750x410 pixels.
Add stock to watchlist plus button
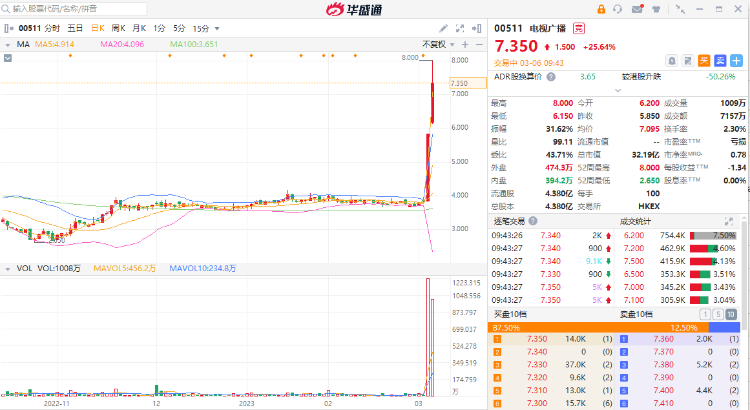[x=737, y=61]
